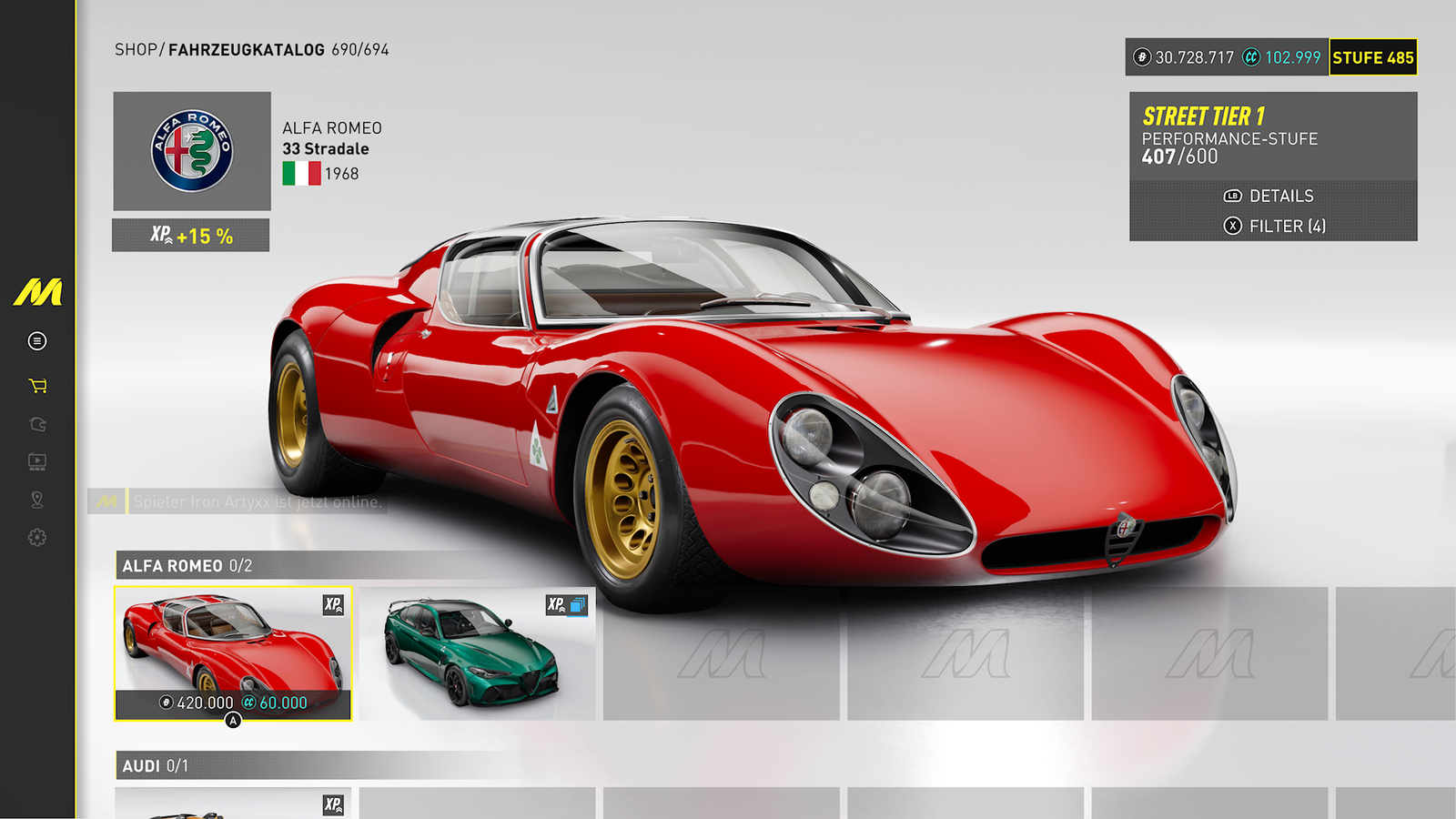Click the 407/600 performance level value
This screenshot has width=1456, height=819.
(x=1179, y=157)
